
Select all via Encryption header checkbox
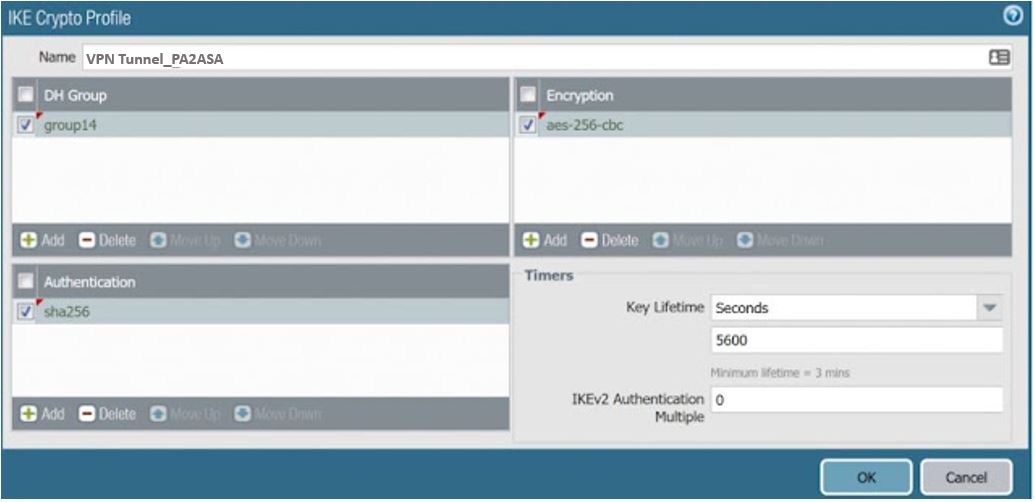(528, 95)
